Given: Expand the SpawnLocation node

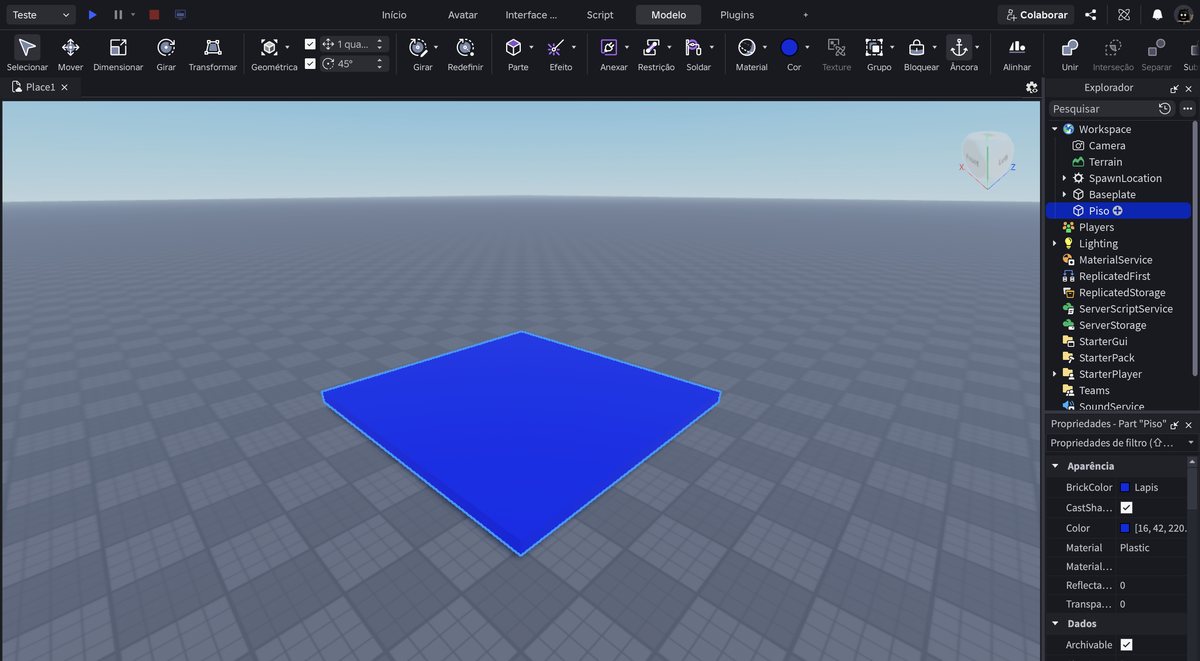Looking at the screenshot, I should [1064, 178].
